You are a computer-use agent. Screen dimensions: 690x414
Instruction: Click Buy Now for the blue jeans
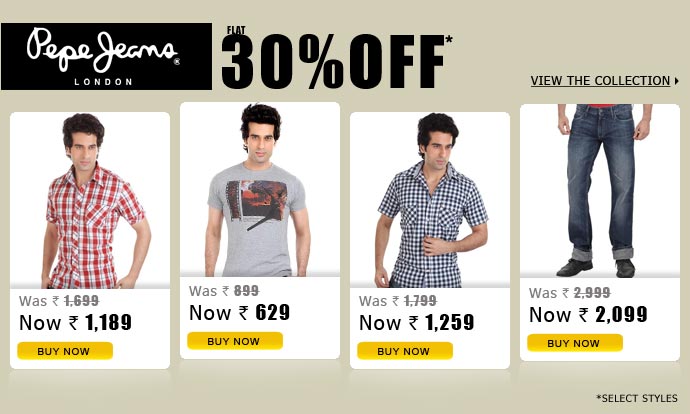click(x=575, y=343)
